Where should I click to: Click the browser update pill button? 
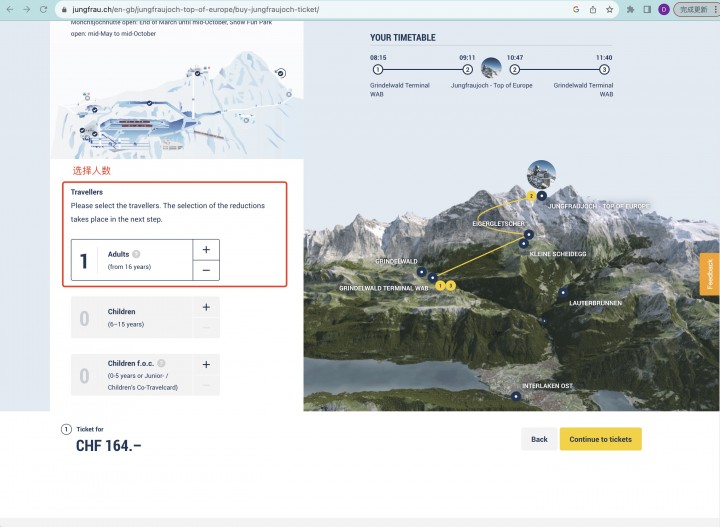[x=695, y=9]
